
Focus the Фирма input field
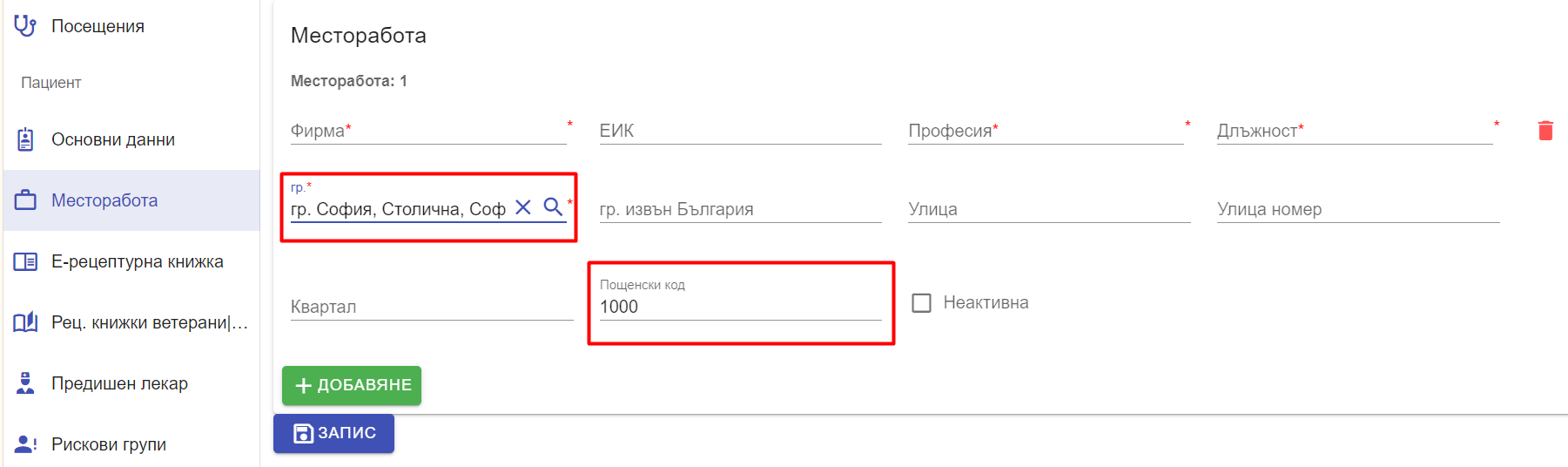(x=428, y=131)
